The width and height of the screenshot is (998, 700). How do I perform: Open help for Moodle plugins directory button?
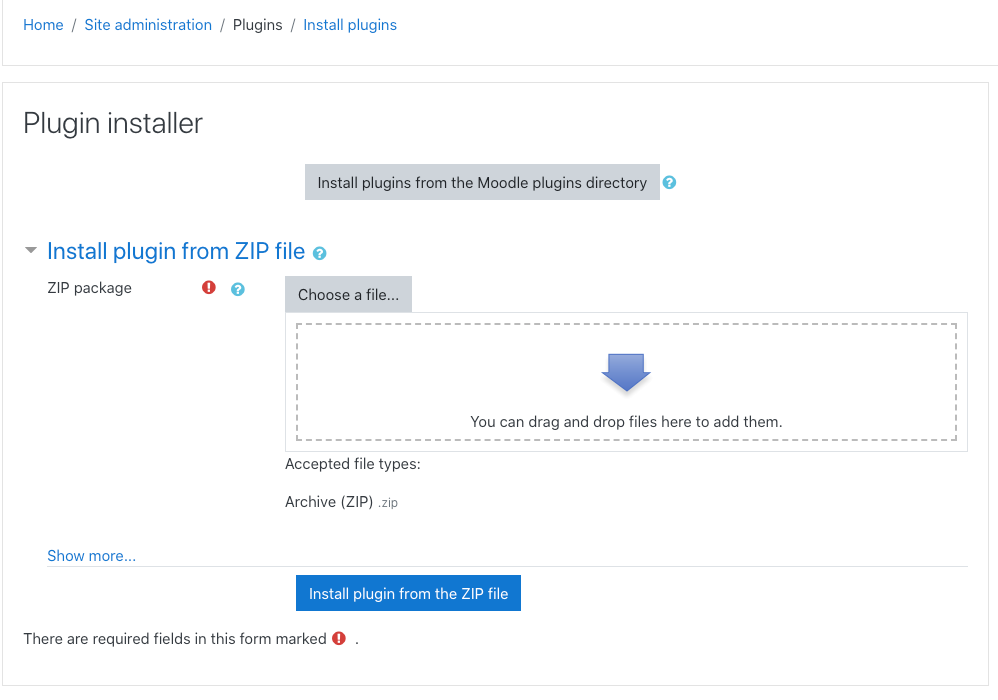coord(669,183)
